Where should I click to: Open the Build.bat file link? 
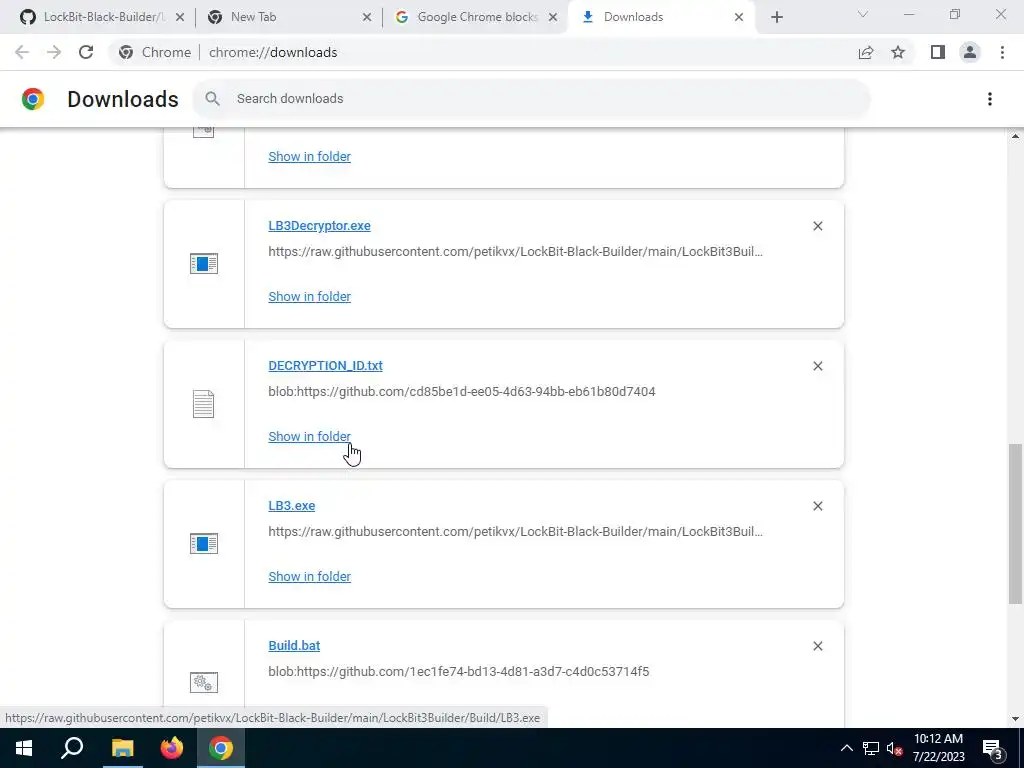coord(294,646)
